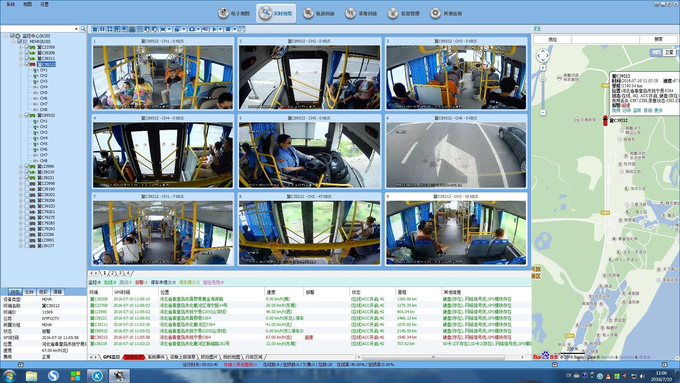Toggle the checkbox for vehicle 冀C23709

(27, 47)
